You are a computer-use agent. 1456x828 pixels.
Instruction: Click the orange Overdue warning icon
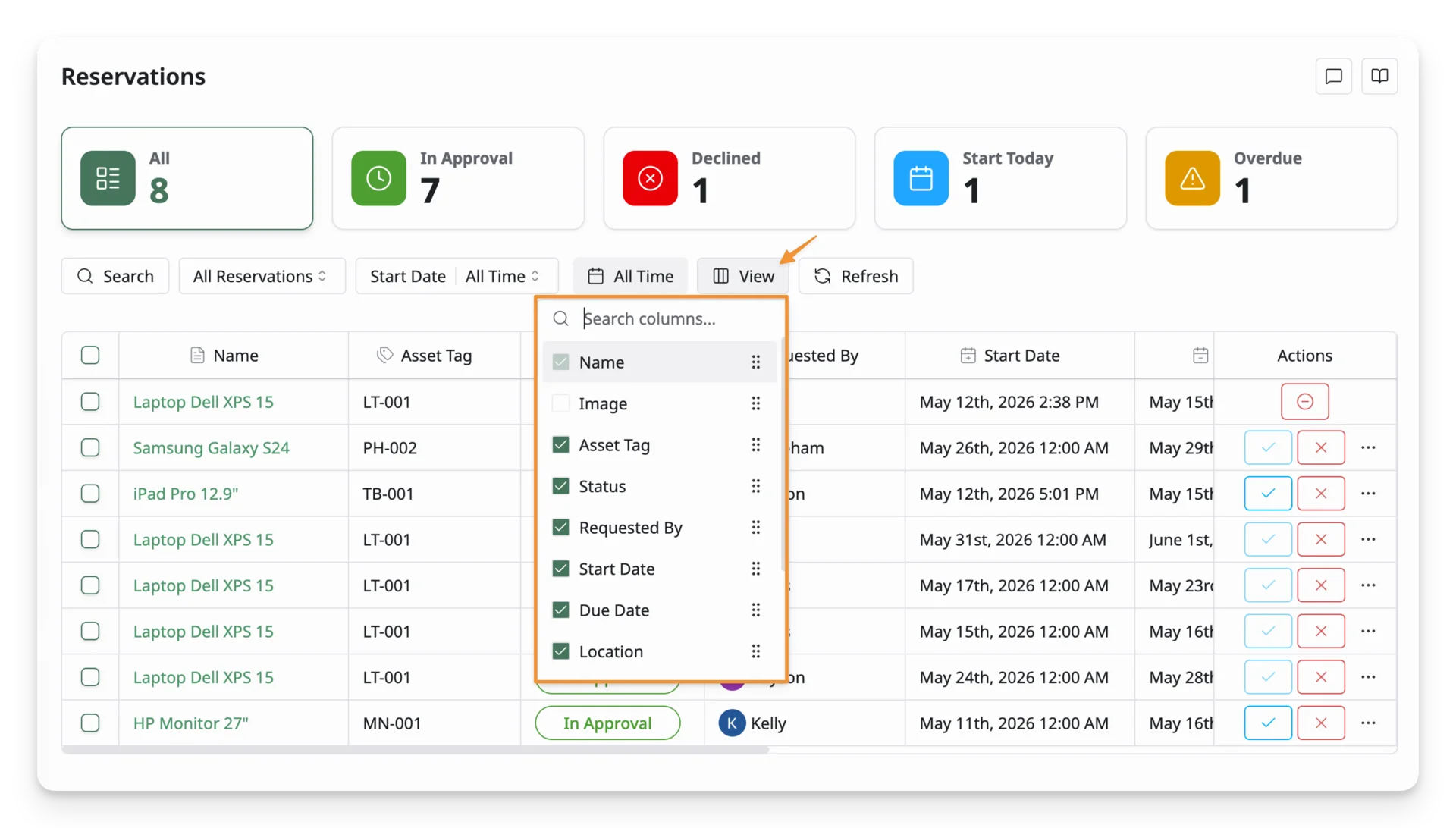pos(1192,178)
